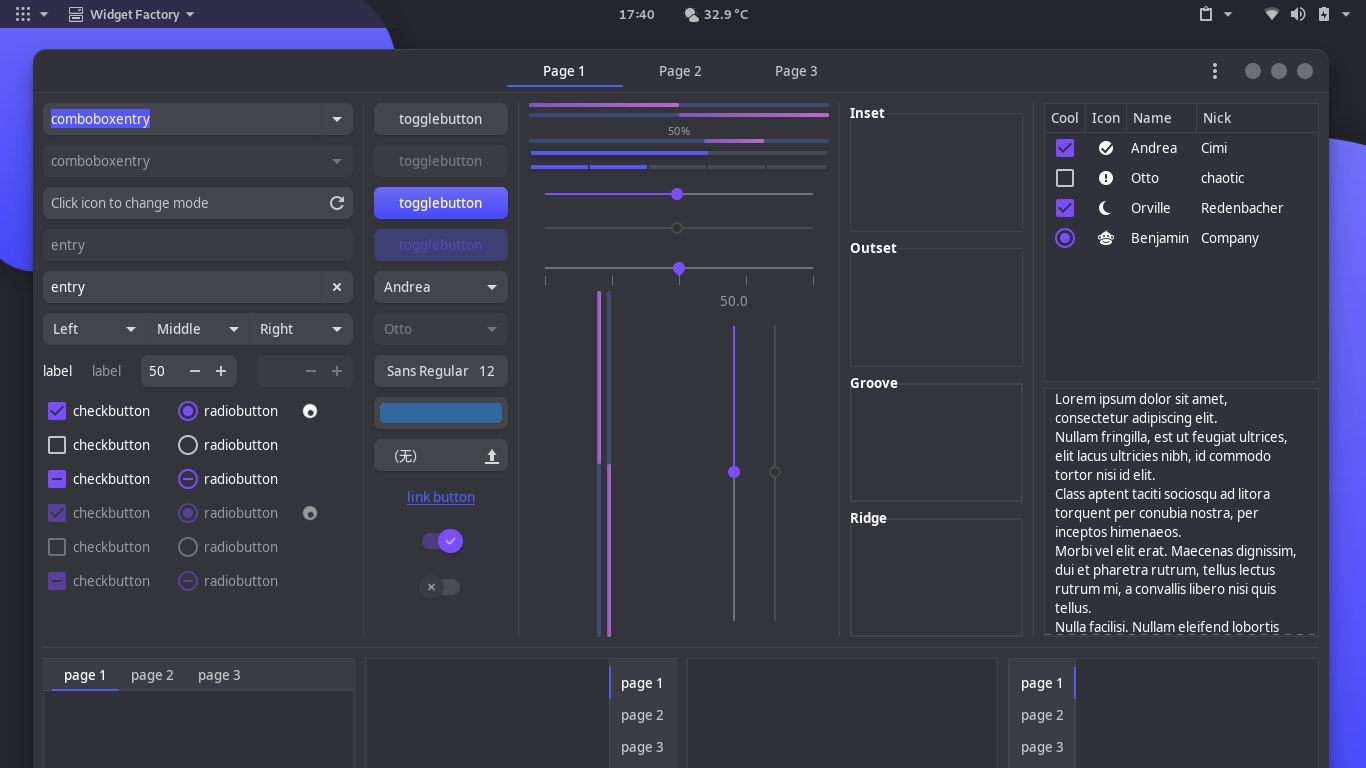Viewport: 1366px width, 768px height.
Task: Open the Activities grid icon in top bar
Action: 23,14
